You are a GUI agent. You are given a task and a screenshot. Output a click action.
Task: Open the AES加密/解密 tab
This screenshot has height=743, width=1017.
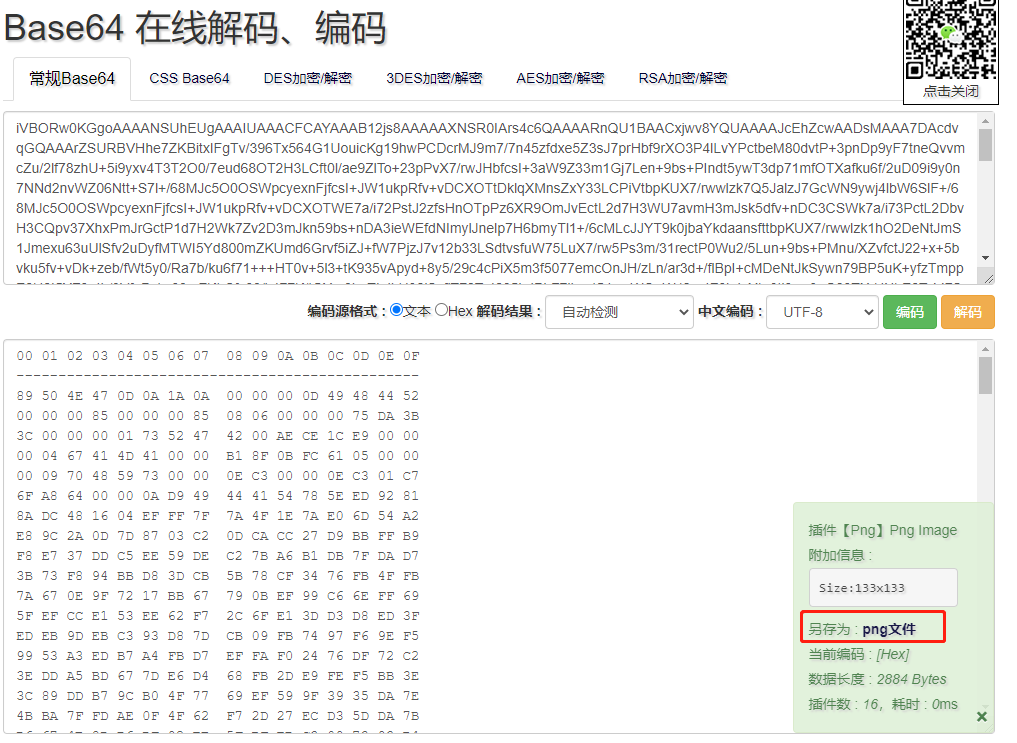click(x=560, y=78)
